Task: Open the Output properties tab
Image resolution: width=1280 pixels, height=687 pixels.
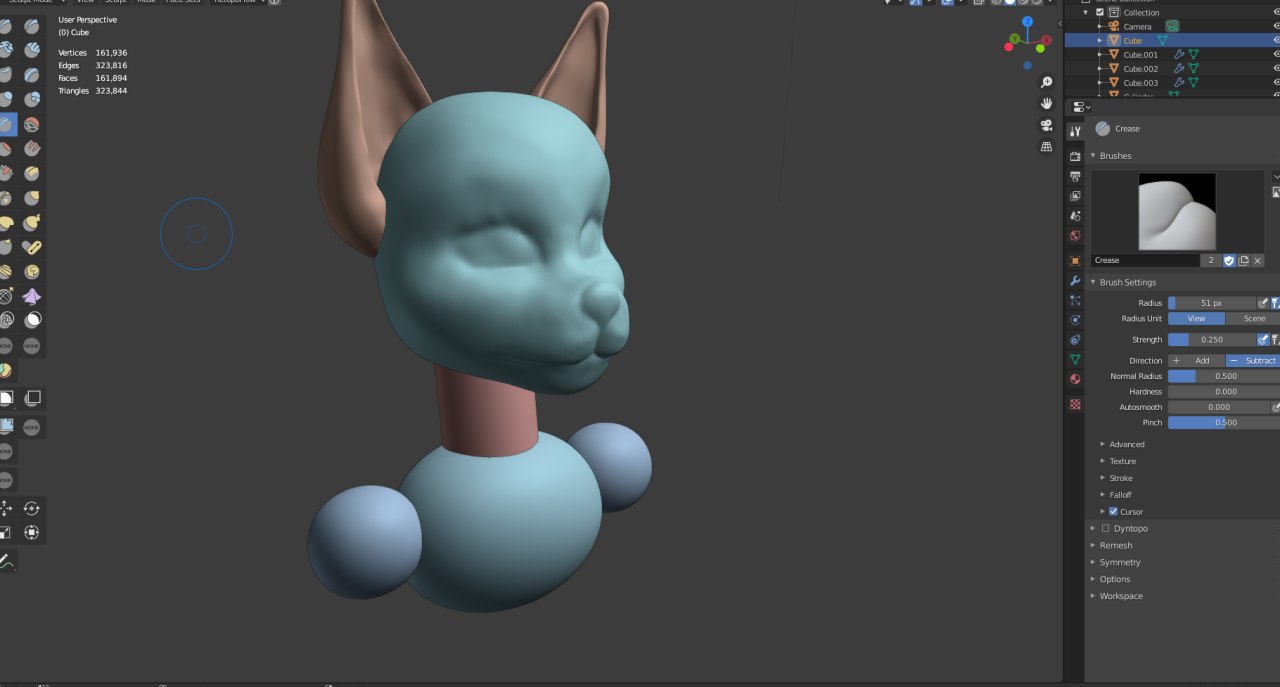Action: (1075, 176)
